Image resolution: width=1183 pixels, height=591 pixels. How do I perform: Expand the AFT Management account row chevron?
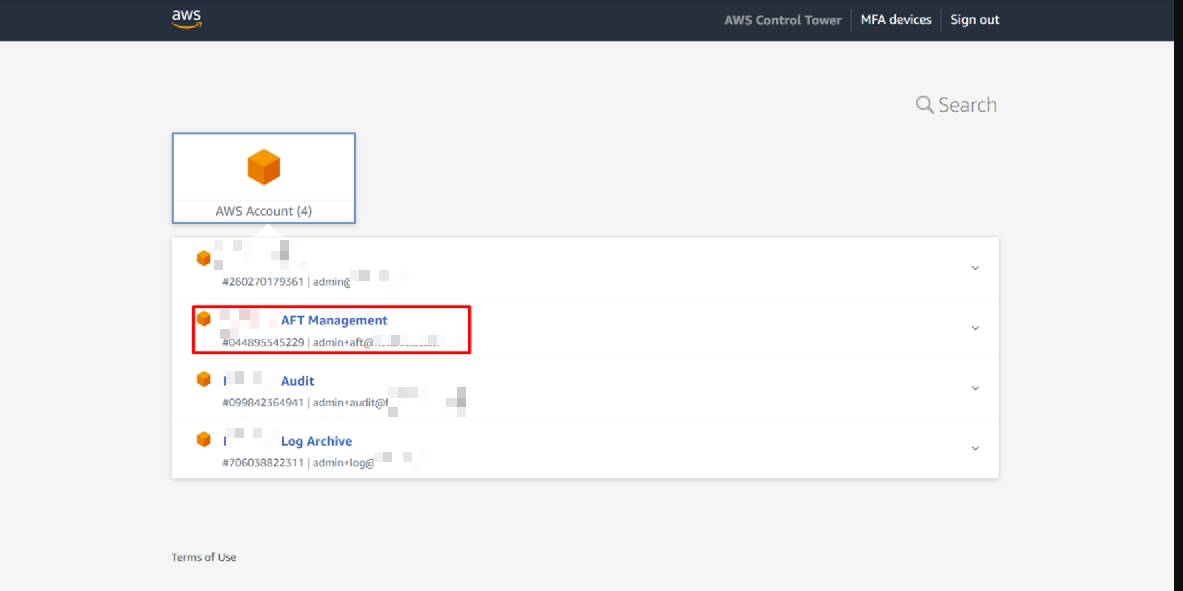pos(975,328)
